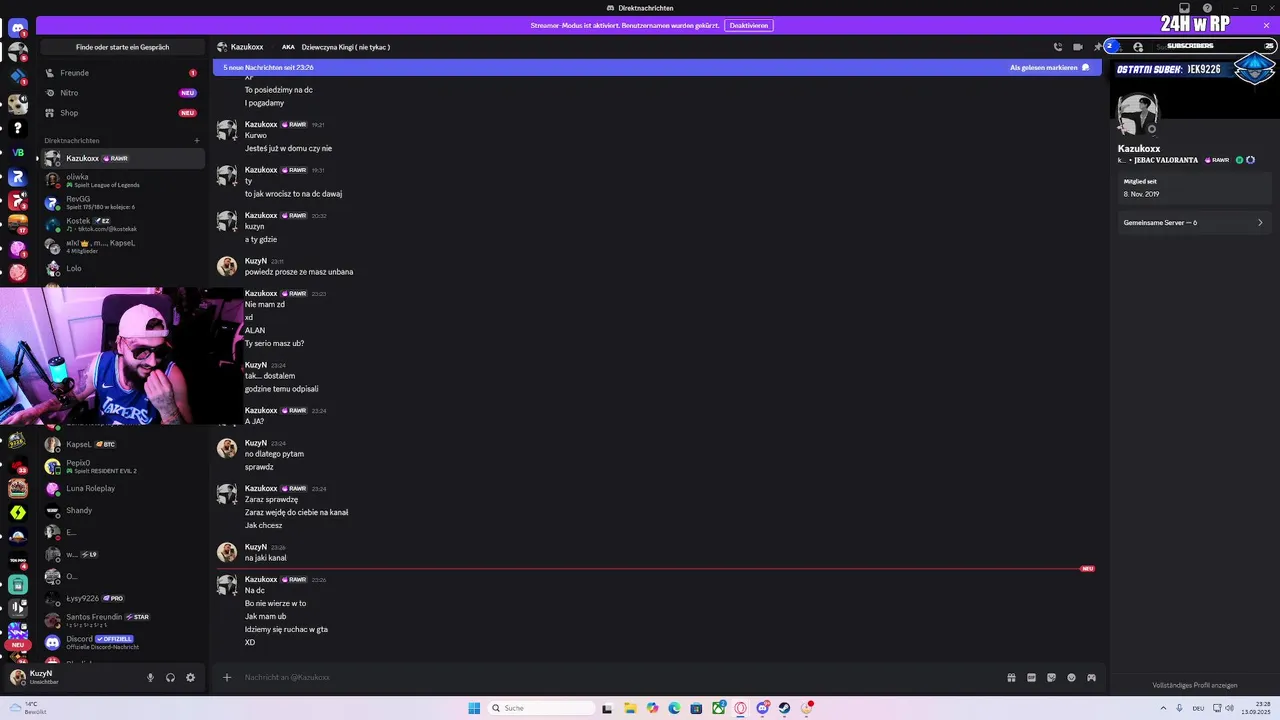Open Kazukoxx direct message
Image resolution: width=1280 pixels, height=720 pixels.
coord(121,158)
